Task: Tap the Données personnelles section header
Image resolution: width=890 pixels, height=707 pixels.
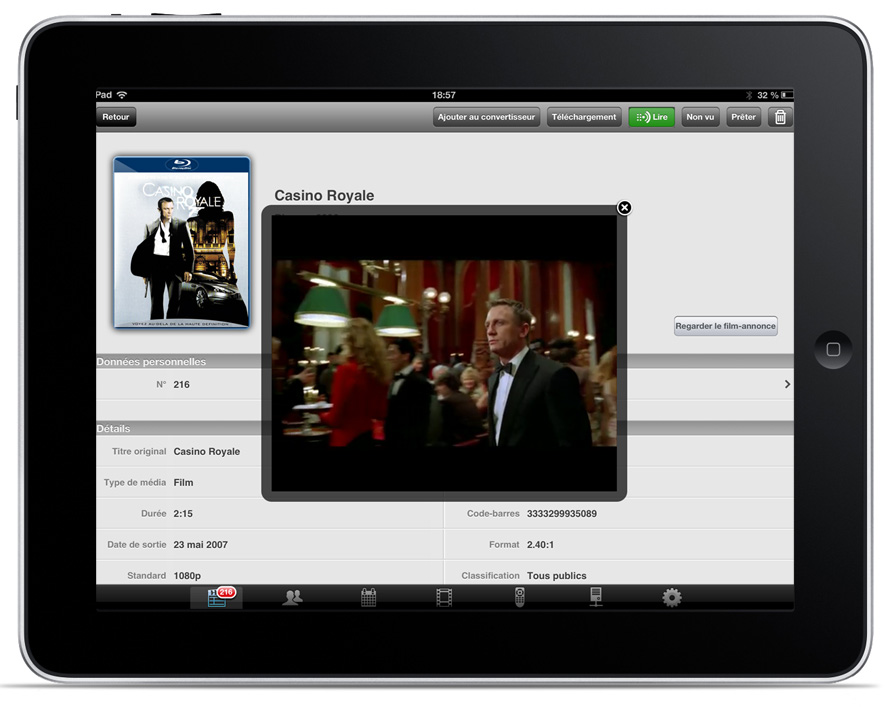Action: click(x=151, y=361)
